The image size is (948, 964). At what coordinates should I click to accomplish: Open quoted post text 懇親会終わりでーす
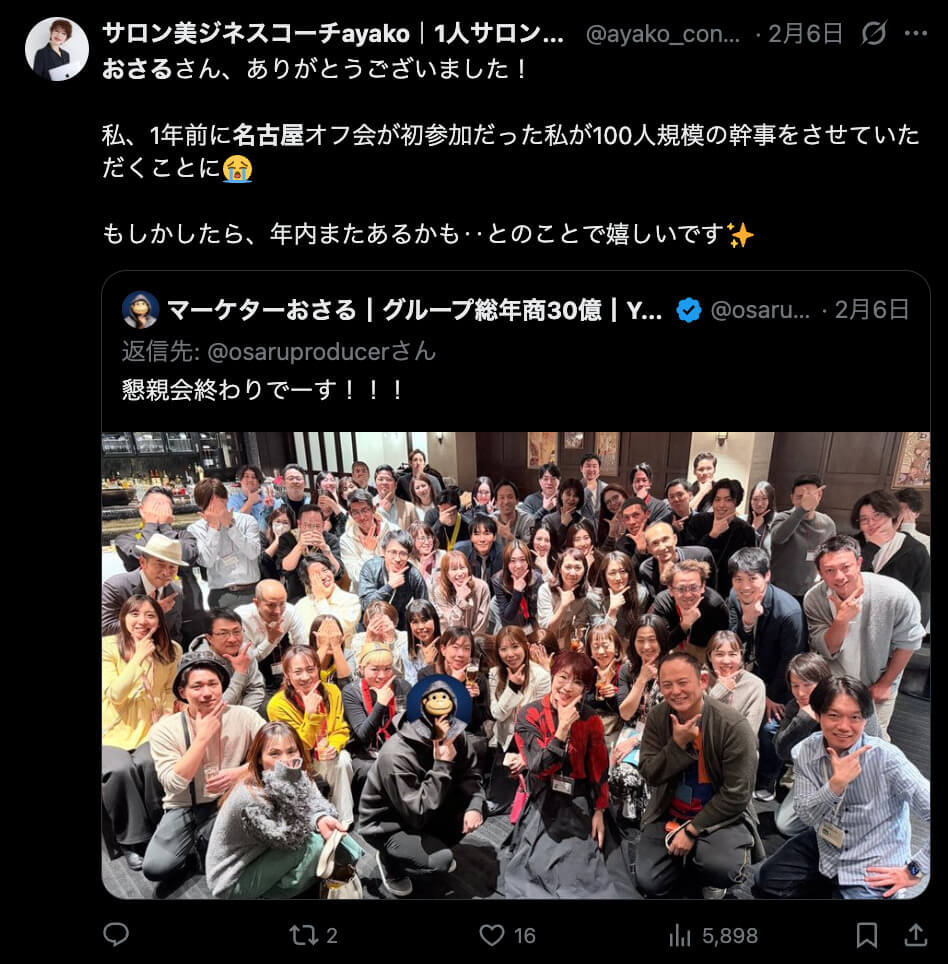click(263, 390)
